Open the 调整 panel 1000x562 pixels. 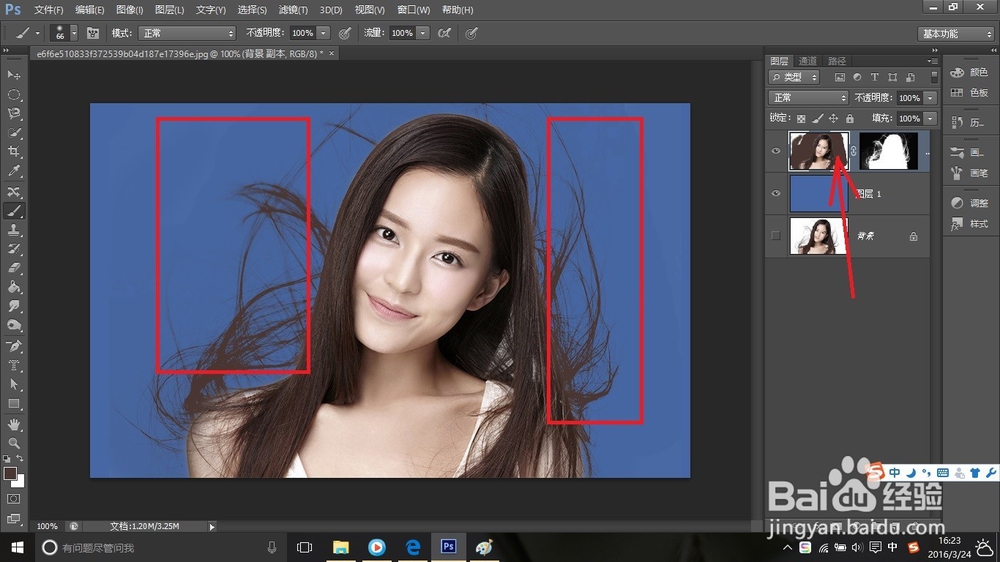pos(969,203)
